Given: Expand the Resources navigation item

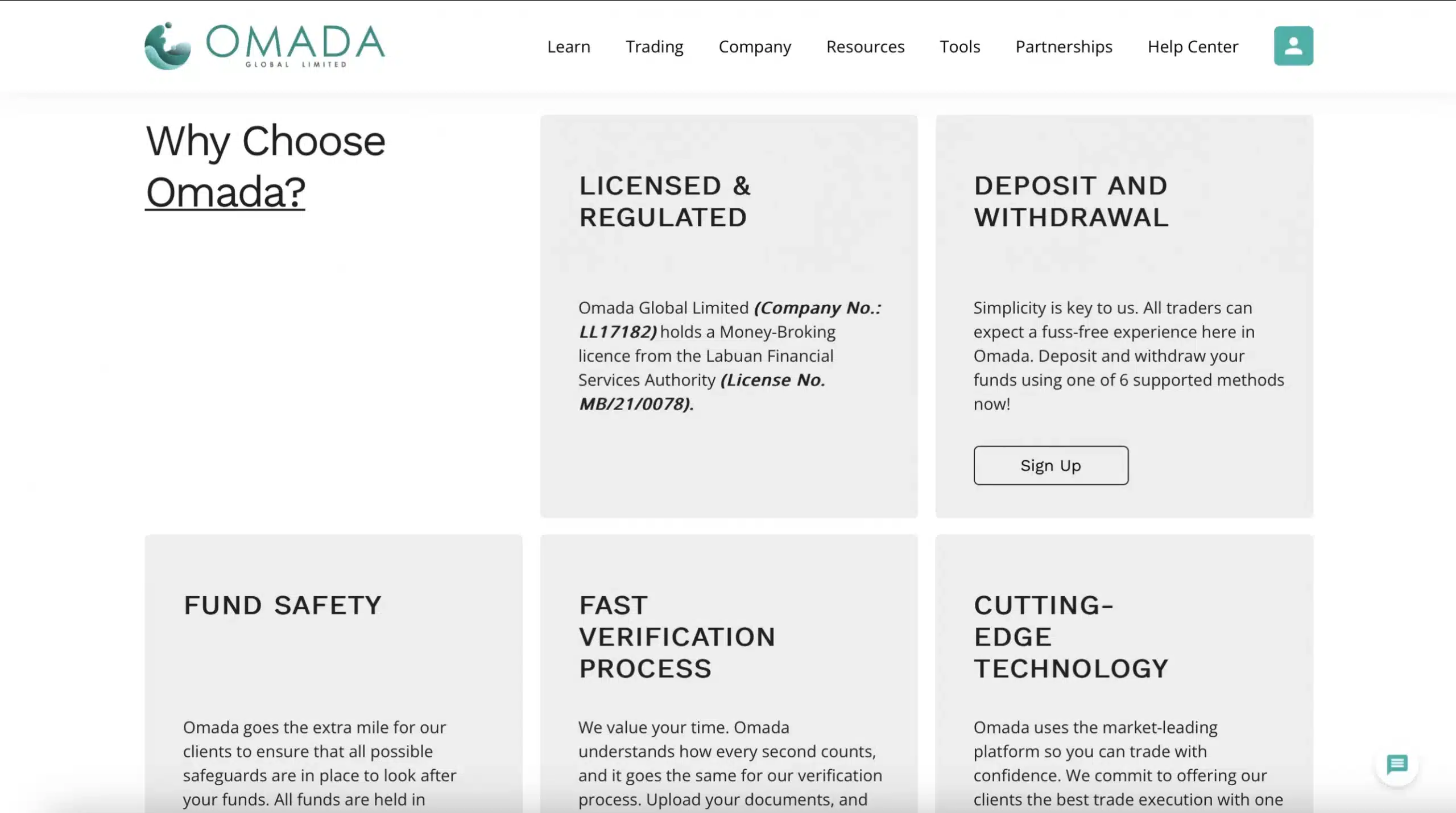Looking at the screenshot, I should [x=865, y=47].
